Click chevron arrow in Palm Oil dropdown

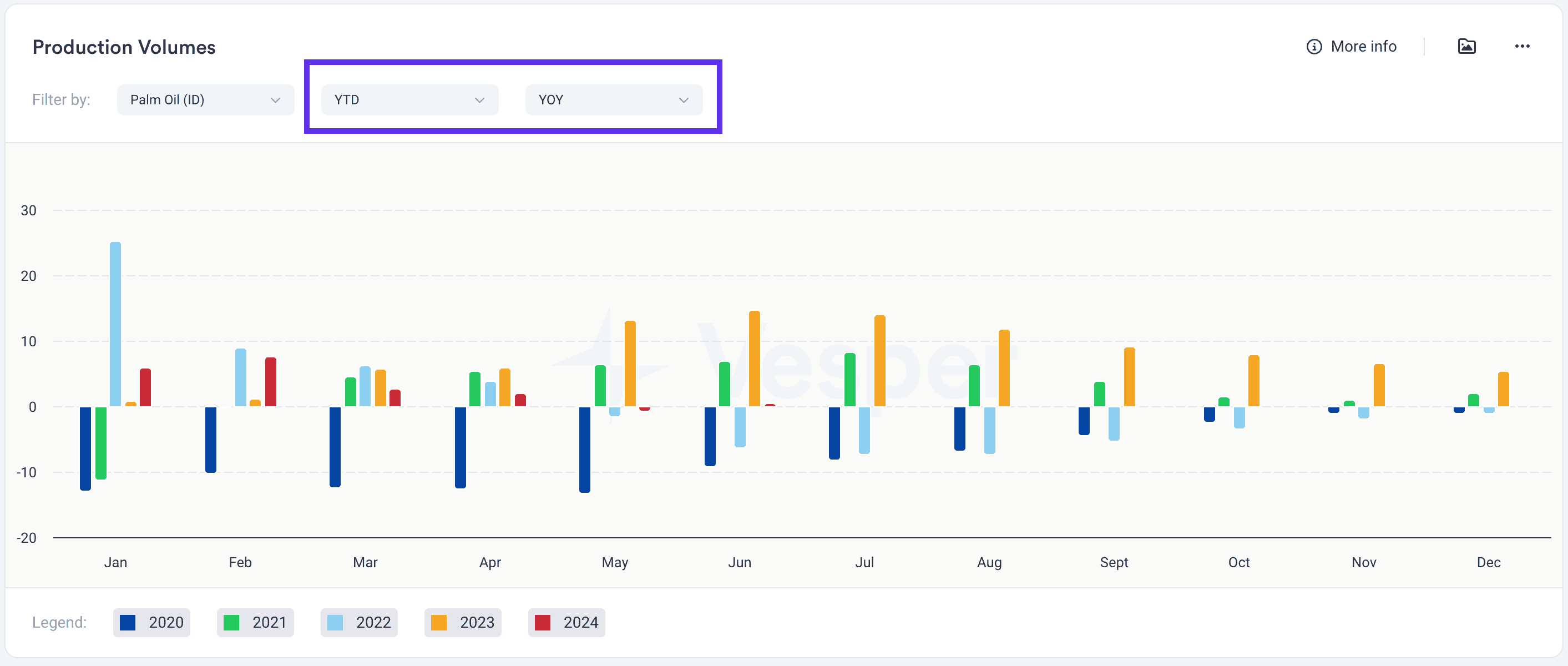tap(275, 100)
